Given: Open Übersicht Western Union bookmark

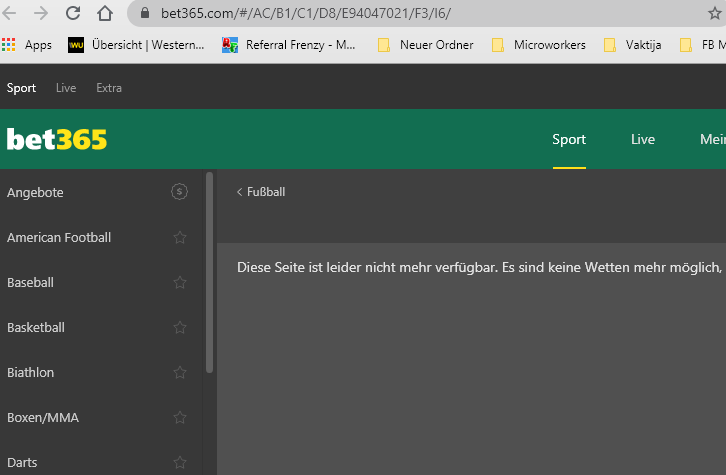Looking at the screenshot, I should click(x=136, y=45).
